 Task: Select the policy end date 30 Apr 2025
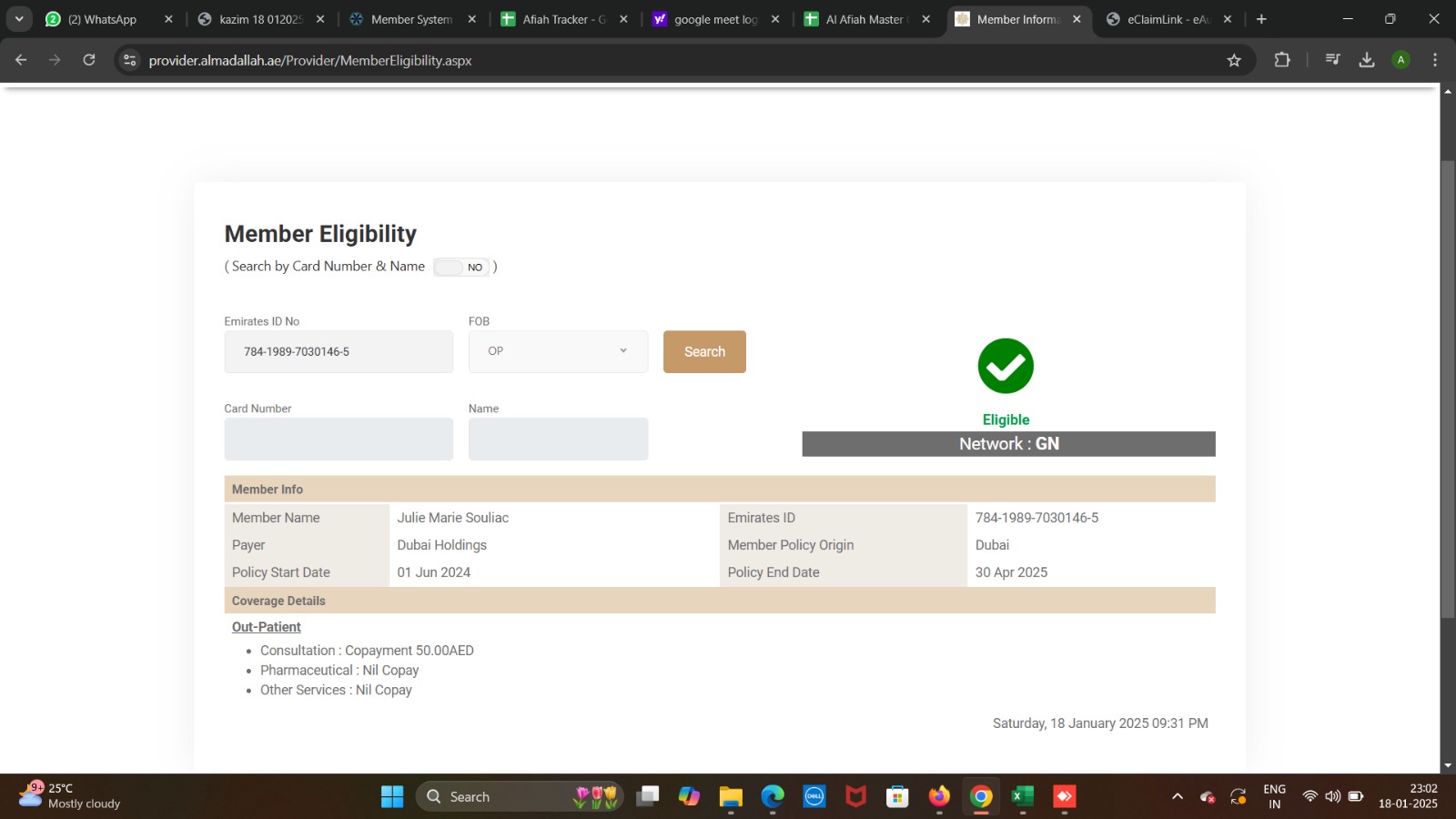[x=1011, y=572]
